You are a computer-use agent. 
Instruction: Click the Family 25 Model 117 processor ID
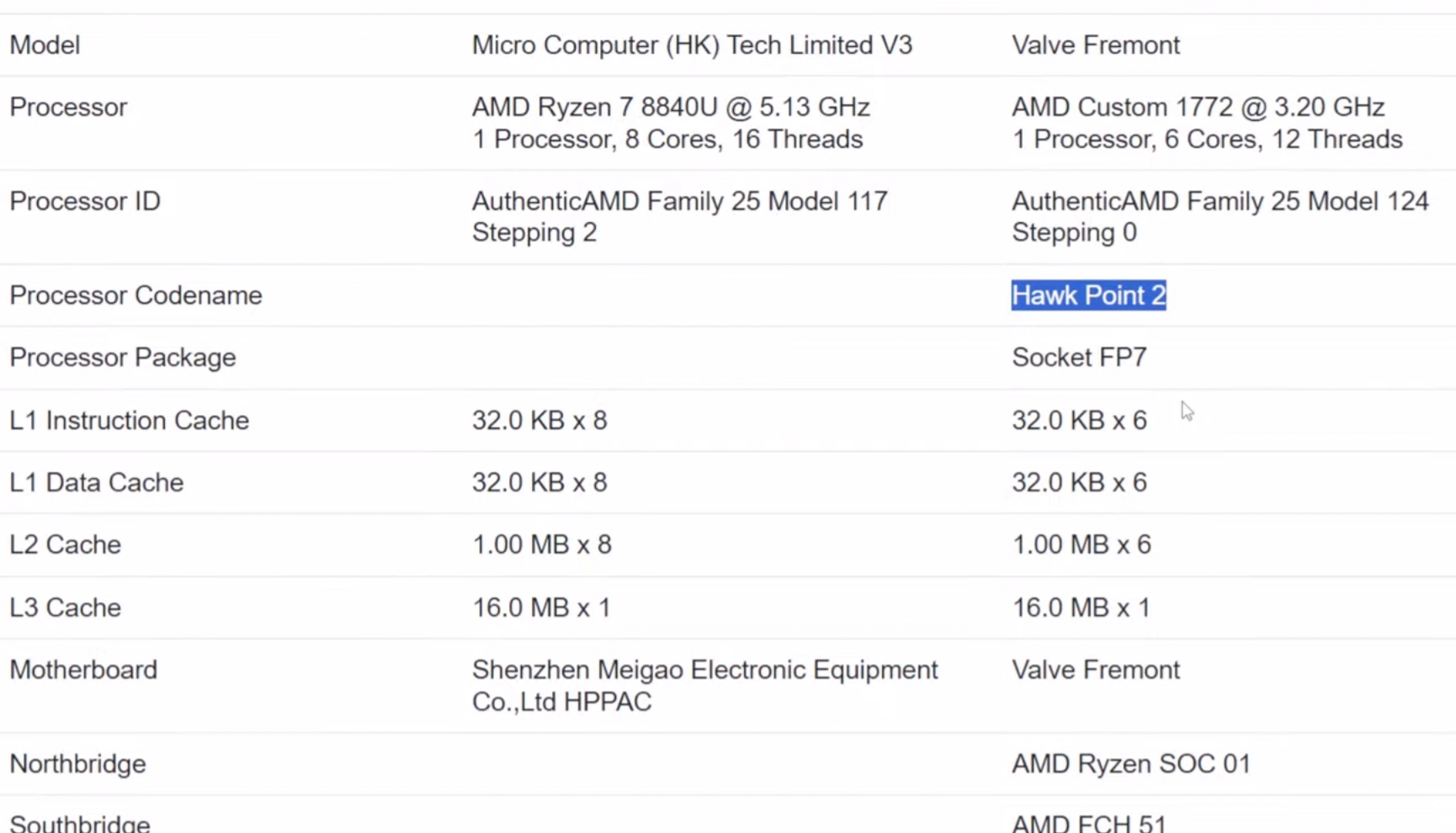[x=678, y=202]
